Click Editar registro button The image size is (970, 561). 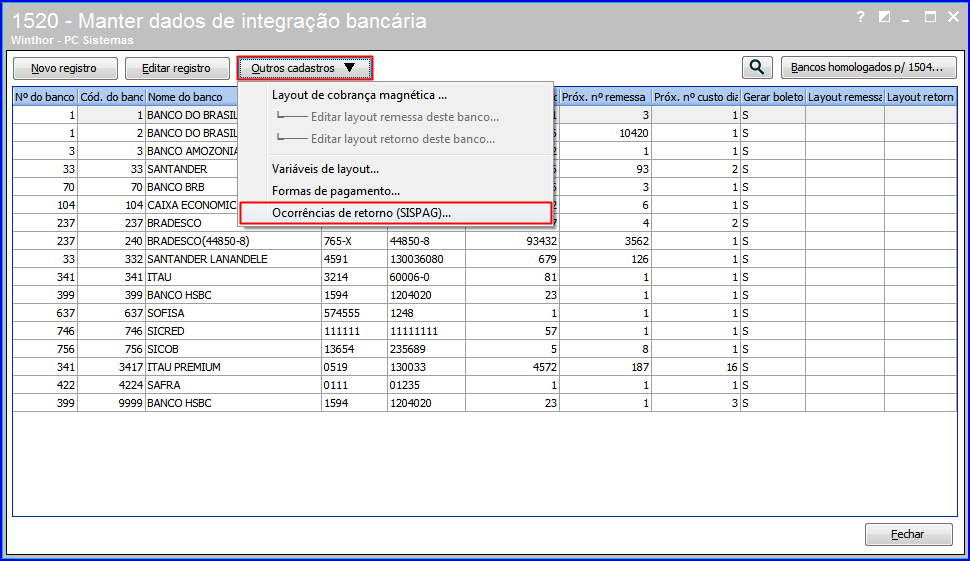pyautogui.click(x=177, y=68)
